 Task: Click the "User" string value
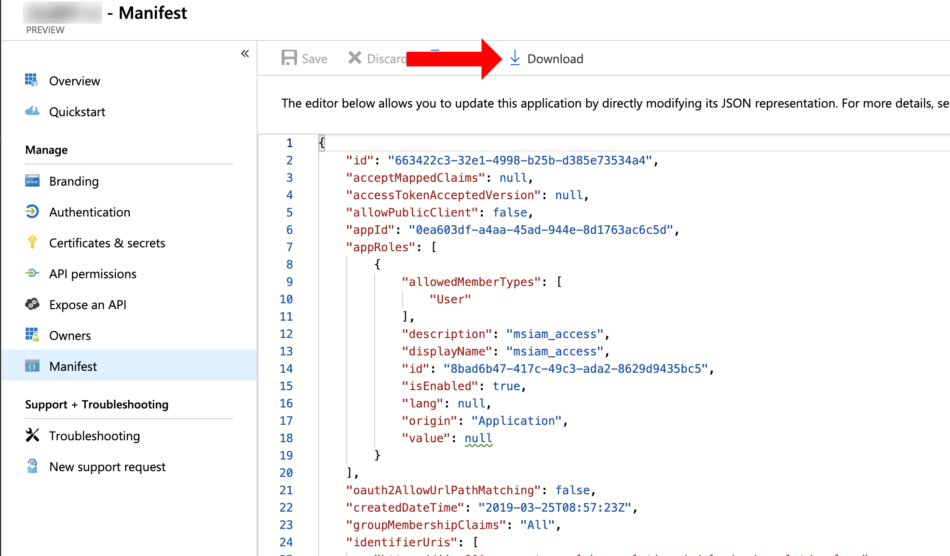450,299
